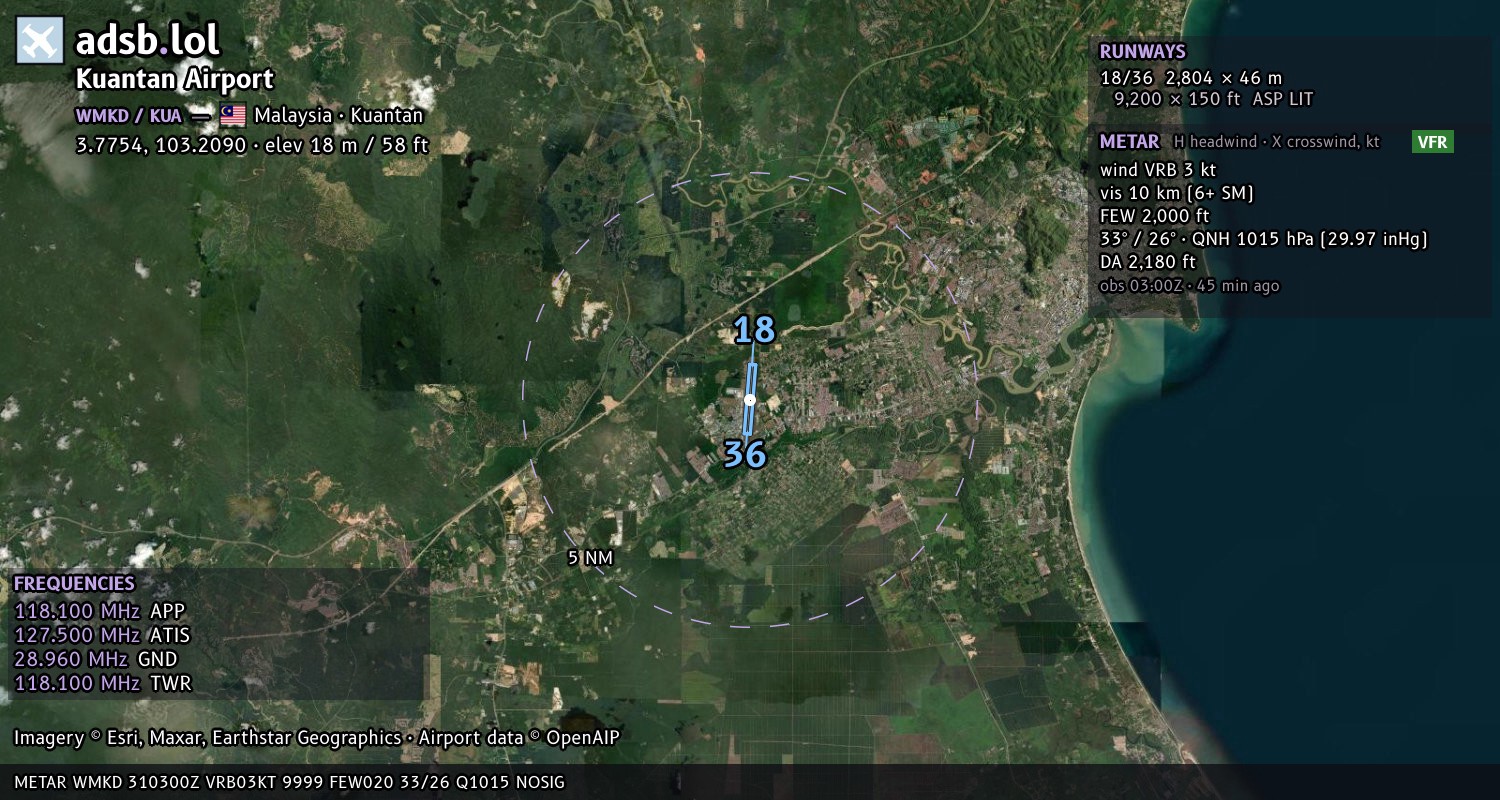Image resolution: width=1500 pixels, height=800 pixels.
Task: Click the "FEW 2,000 ft" cloud line
Action: (1155, 216)
